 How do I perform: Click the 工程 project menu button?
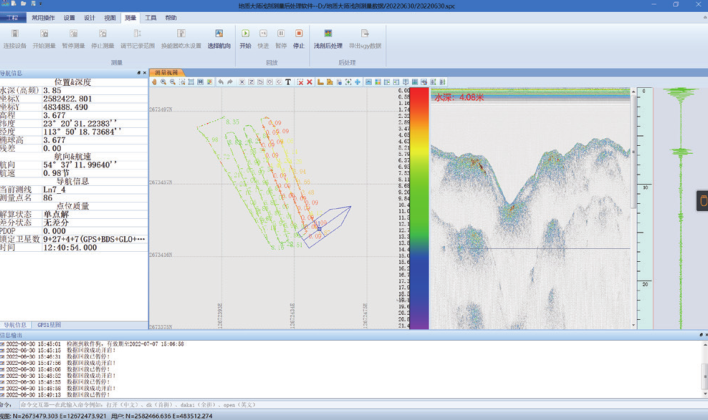[13, 18]
